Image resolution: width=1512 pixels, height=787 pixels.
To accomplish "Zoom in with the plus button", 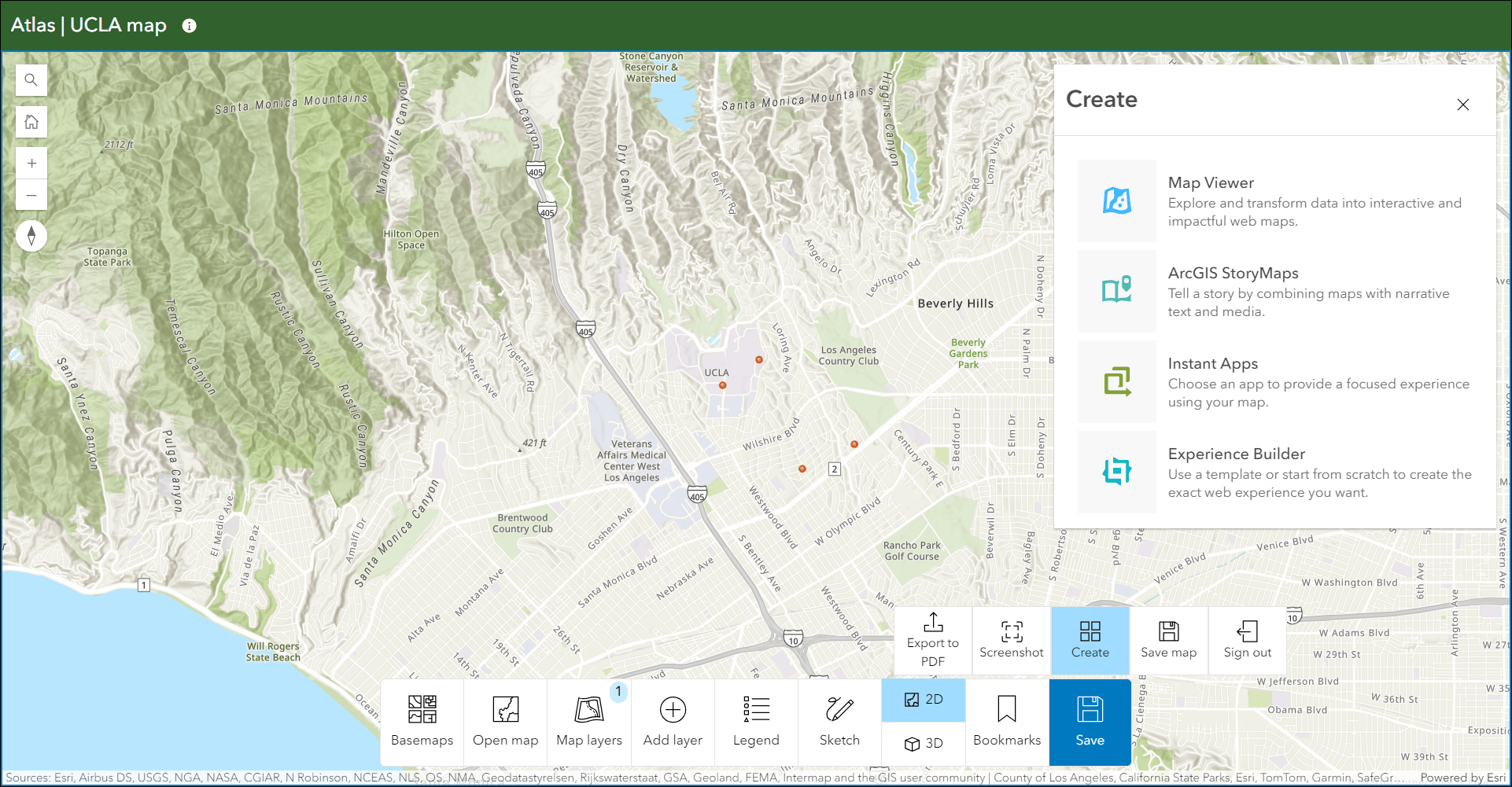I will (x=31, y=164).
